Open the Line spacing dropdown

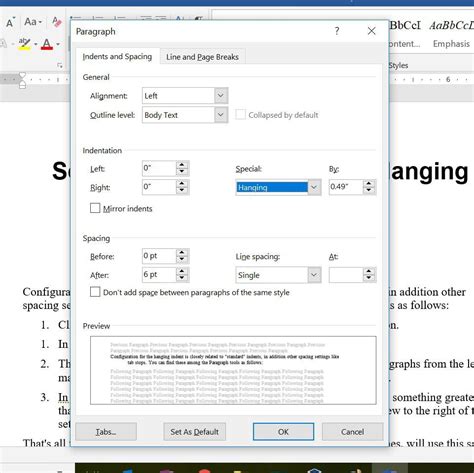[x=314, y=275]
